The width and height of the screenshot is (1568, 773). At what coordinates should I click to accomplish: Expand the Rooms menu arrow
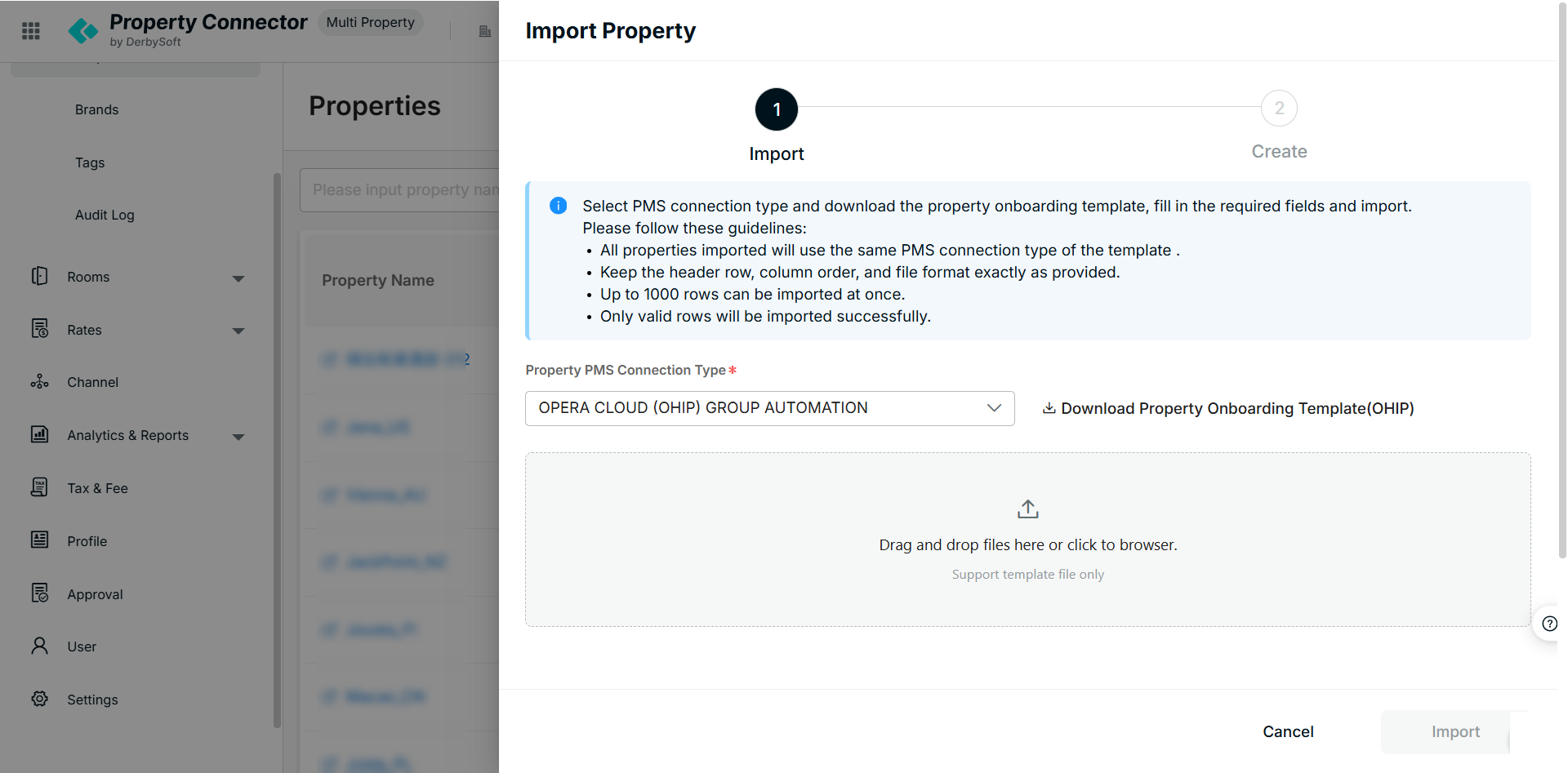(238, 278)
